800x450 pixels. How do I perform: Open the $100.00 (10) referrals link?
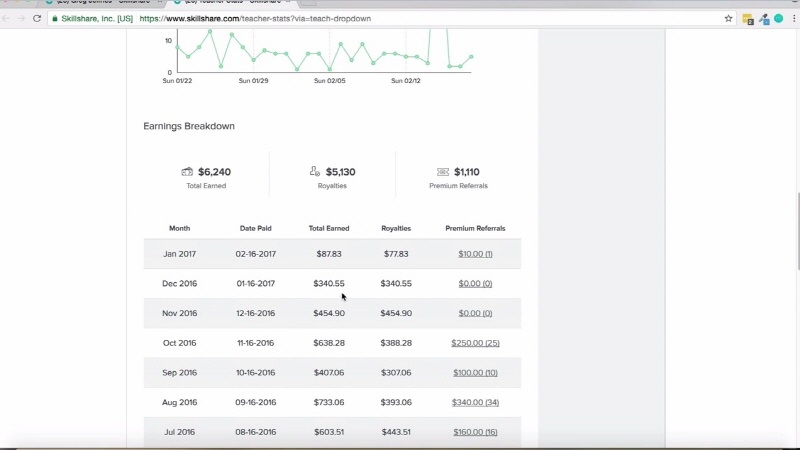[x=475, y=372]
